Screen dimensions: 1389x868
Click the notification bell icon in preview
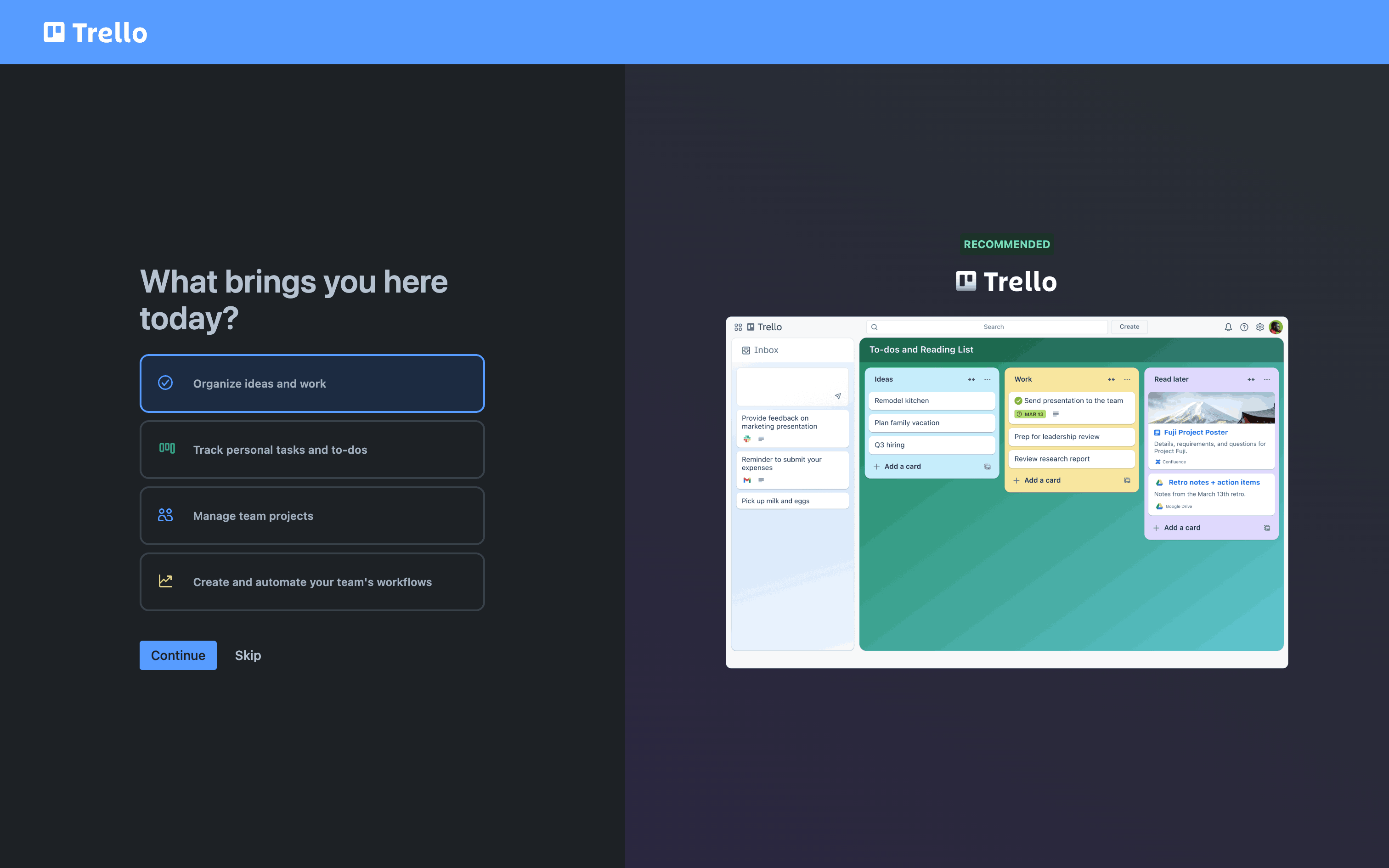click(x=1228, y=327)
